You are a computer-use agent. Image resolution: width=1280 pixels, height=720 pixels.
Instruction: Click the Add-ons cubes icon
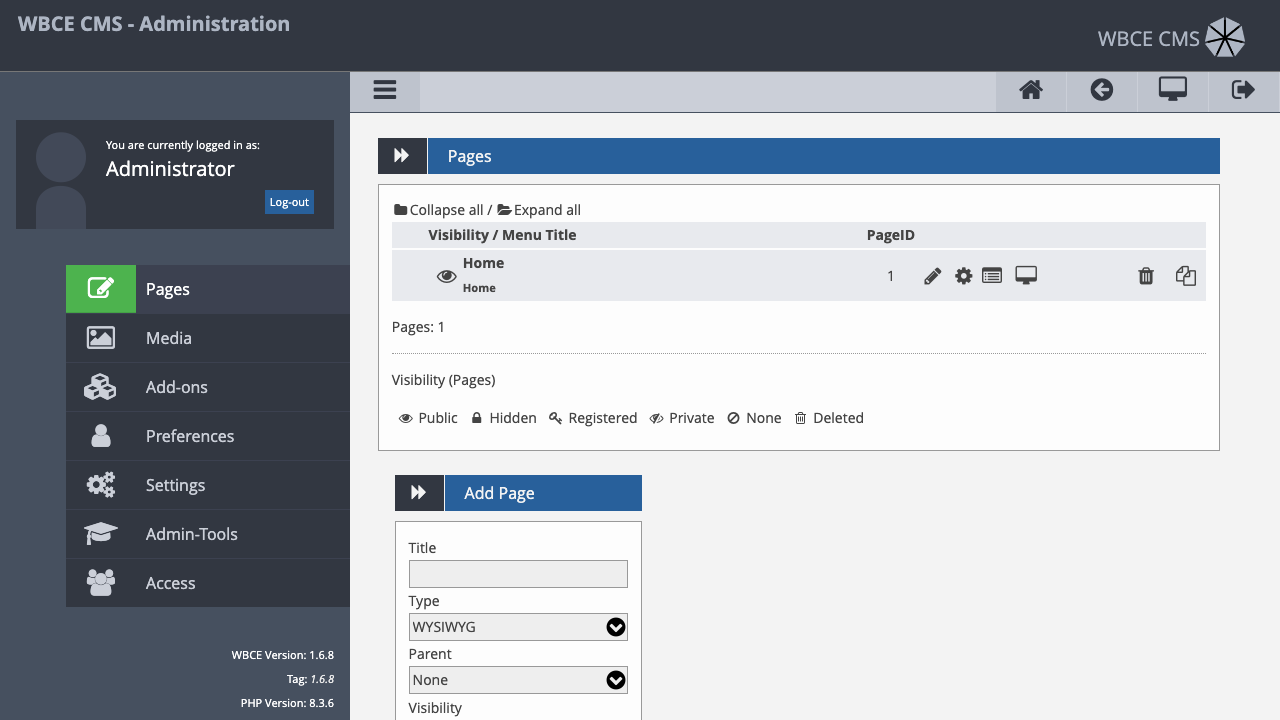[100, 387]
